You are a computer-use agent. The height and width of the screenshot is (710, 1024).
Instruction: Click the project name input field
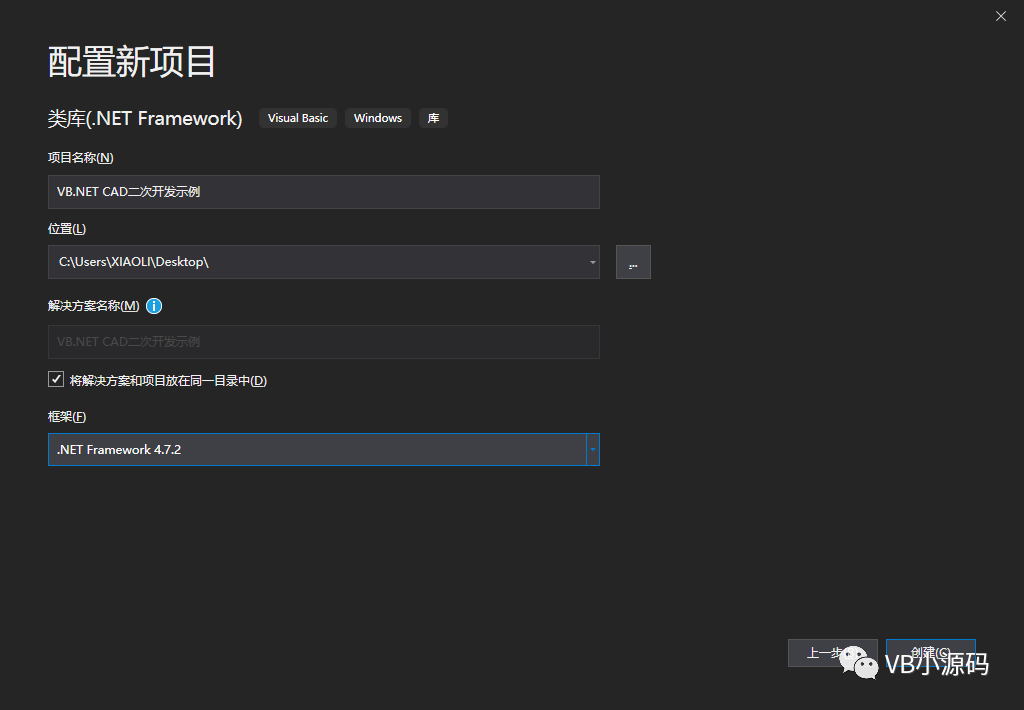[x=324, y=192]
